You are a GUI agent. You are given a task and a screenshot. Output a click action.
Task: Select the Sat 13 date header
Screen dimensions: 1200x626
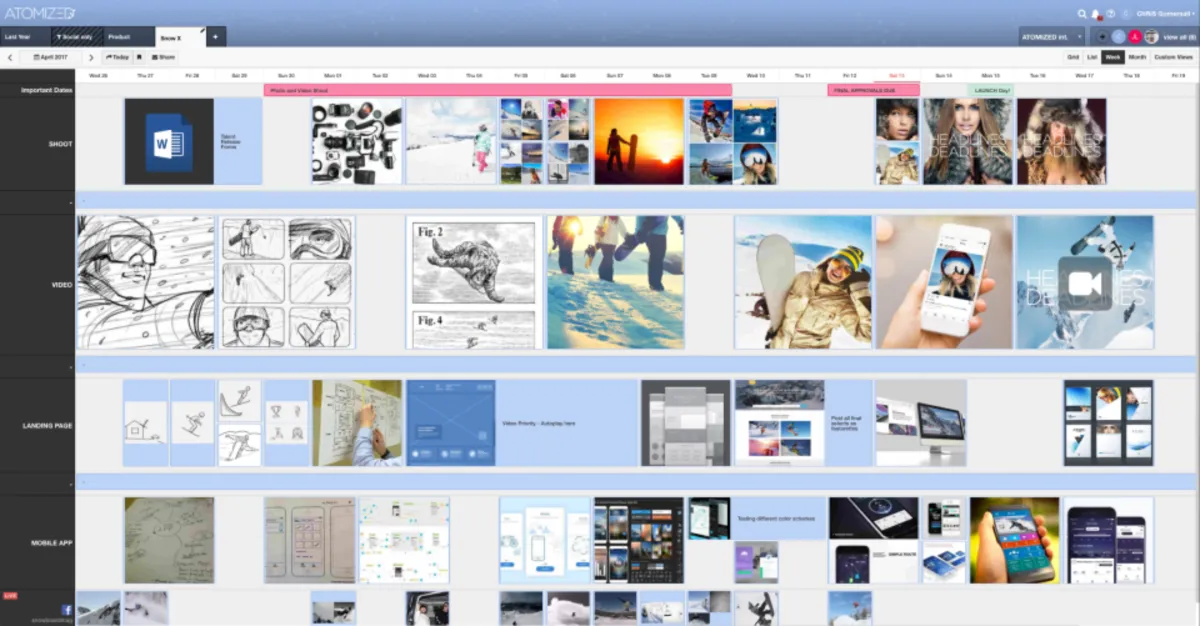coord(897,75)
